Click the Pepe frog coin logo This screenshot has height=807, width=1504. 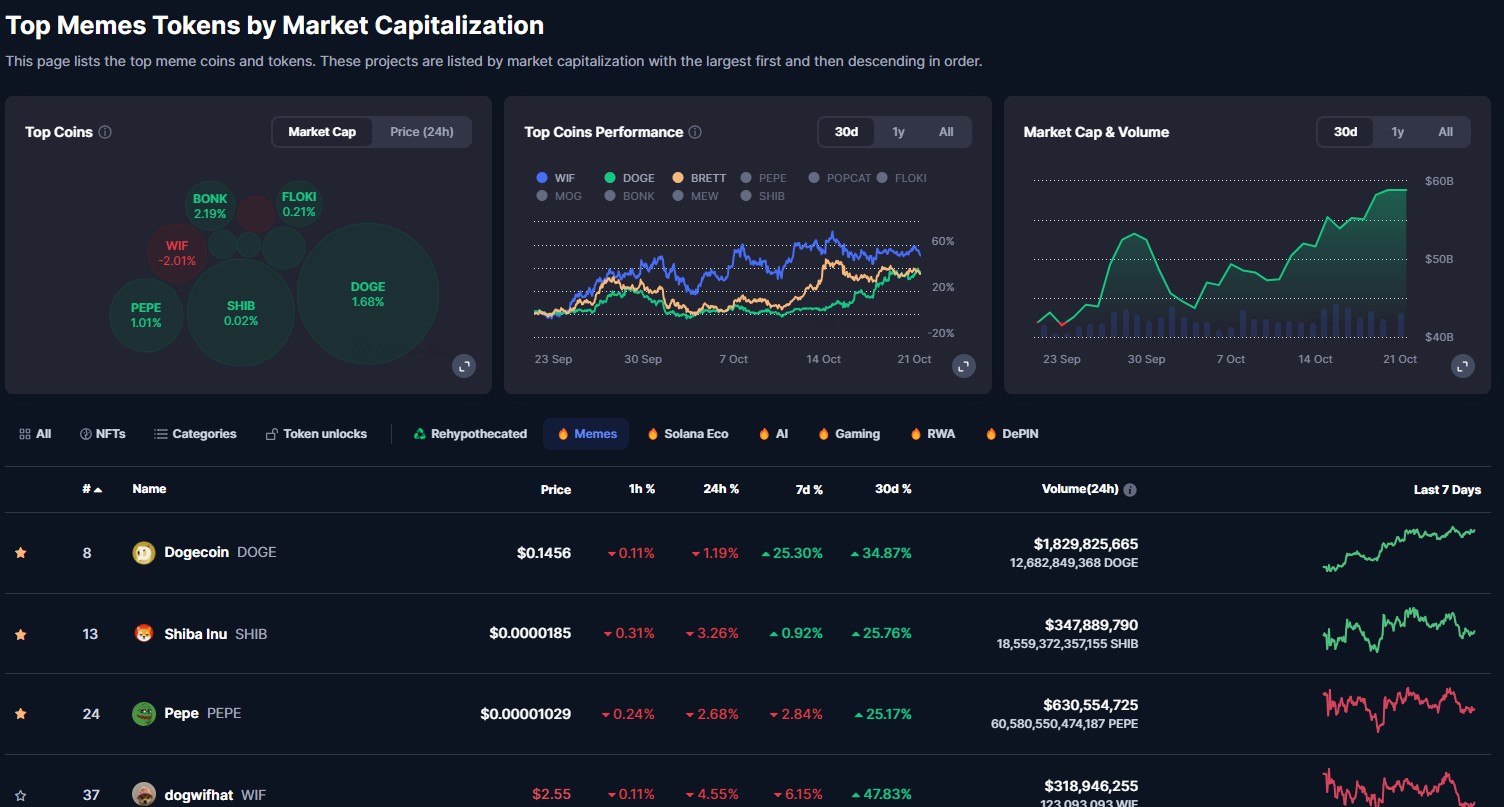pos(144,714)
